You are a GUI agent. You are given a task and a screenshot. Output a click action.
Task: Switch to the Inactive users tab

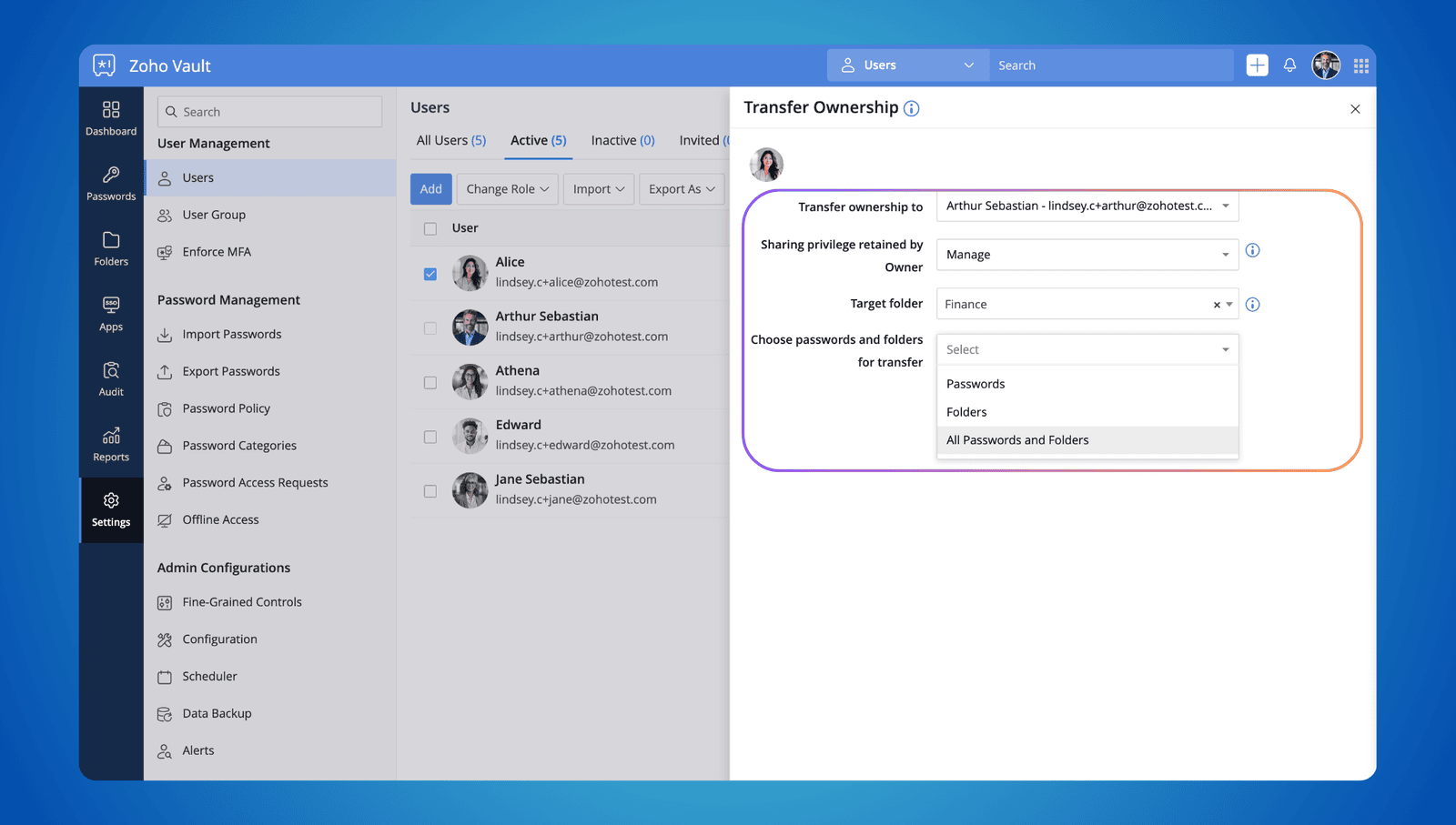pos(622,140)
